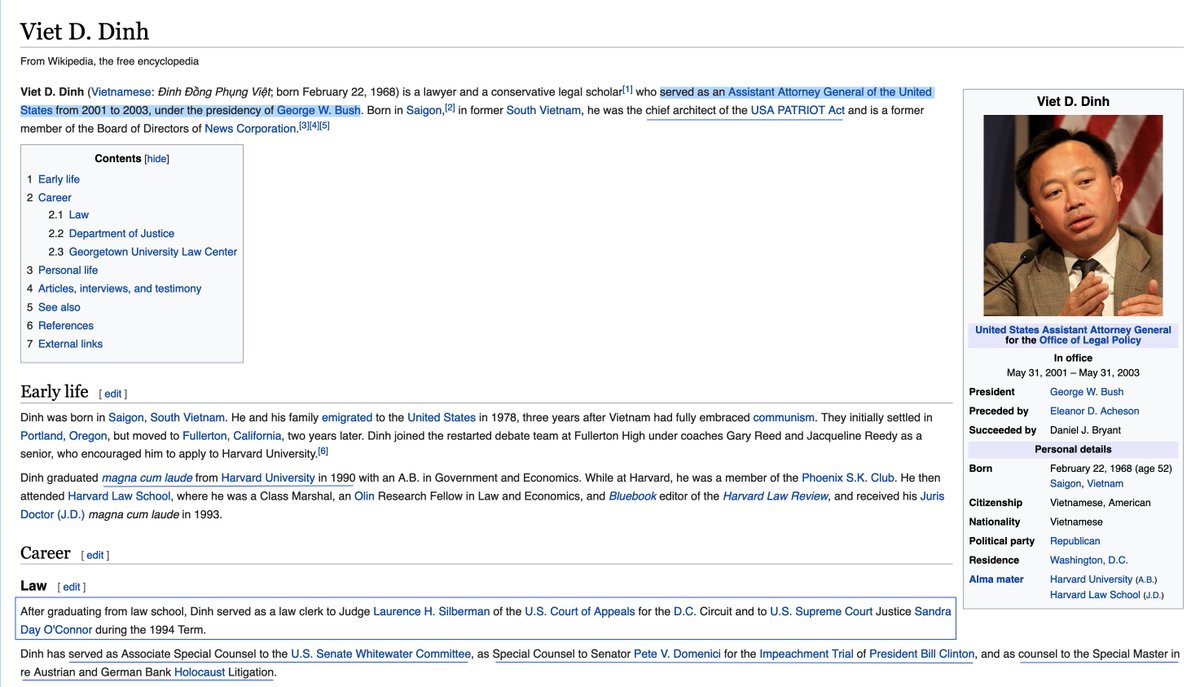Follow Office of Legal Policy infobox link
1200x687 pixels.
pyautogui.click(x=1090, y=340)
